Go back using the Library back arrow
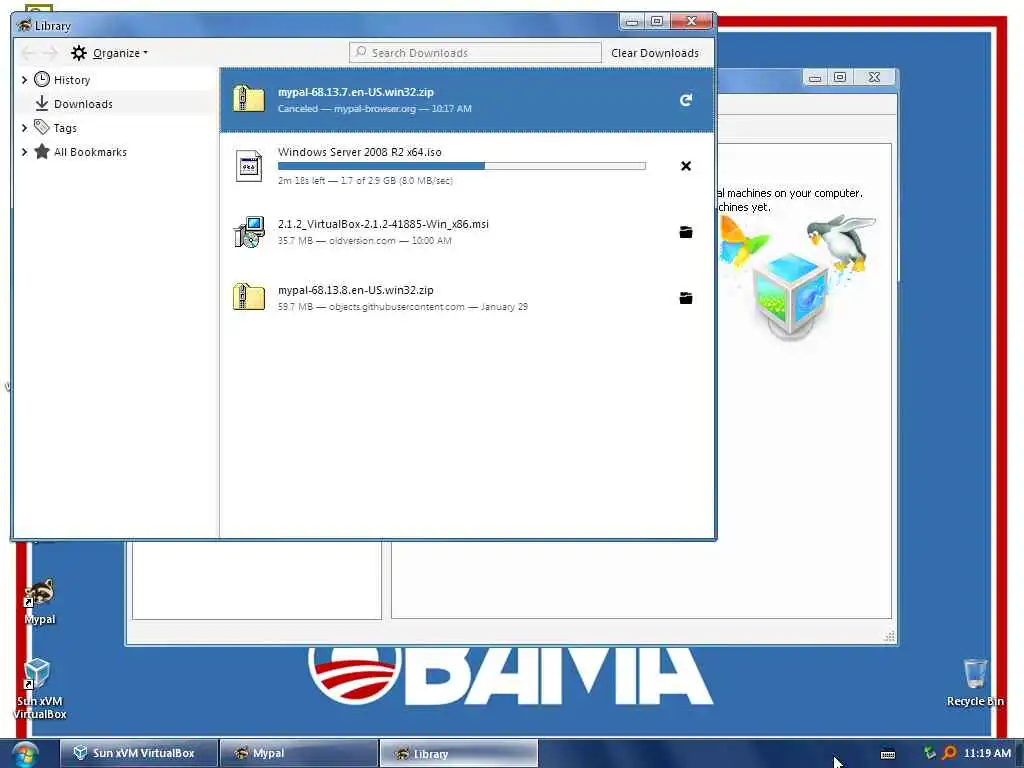 [28, 53]
